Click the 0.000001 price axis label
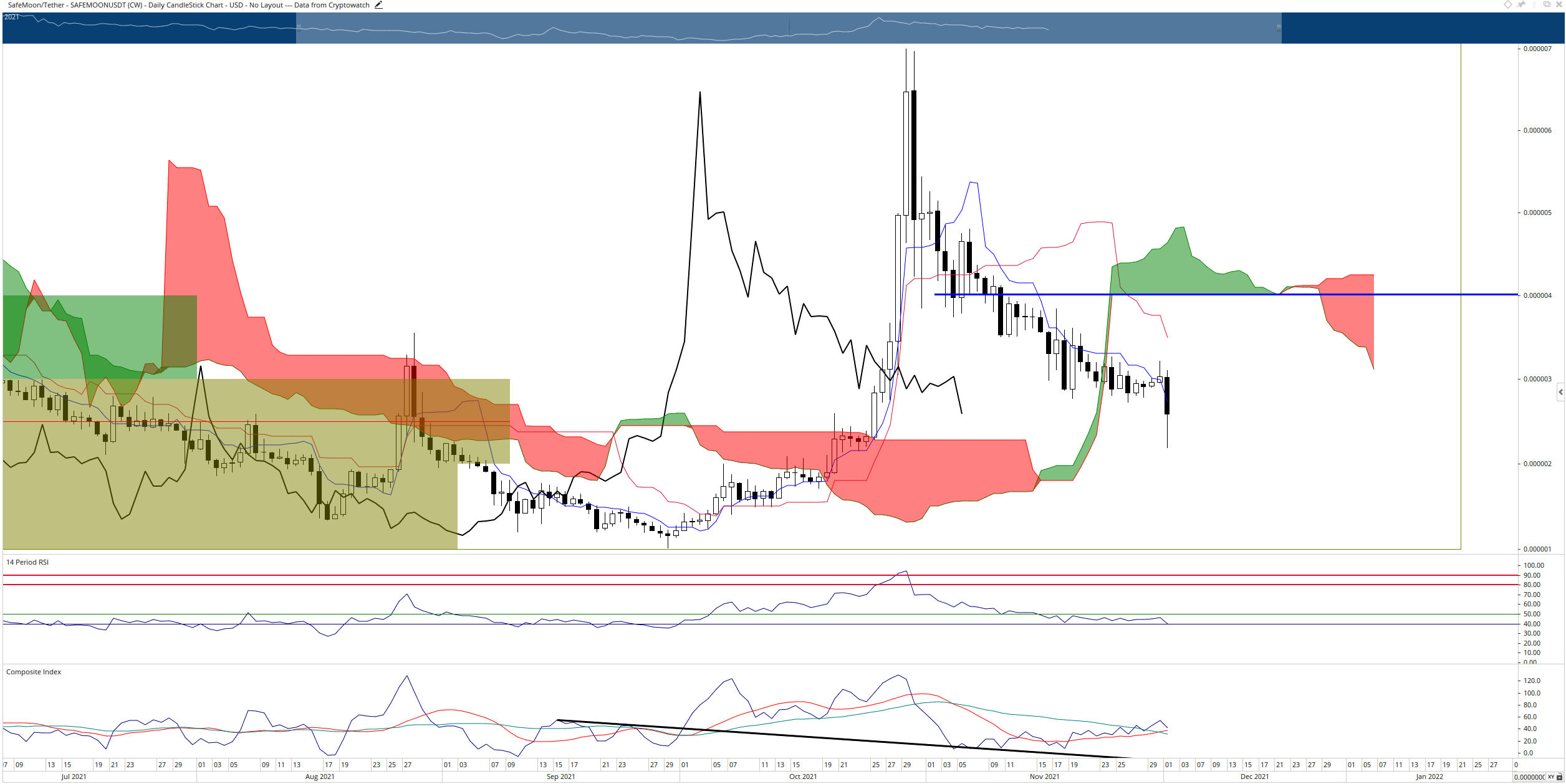1566x784 pixels. click(1537, 549)
